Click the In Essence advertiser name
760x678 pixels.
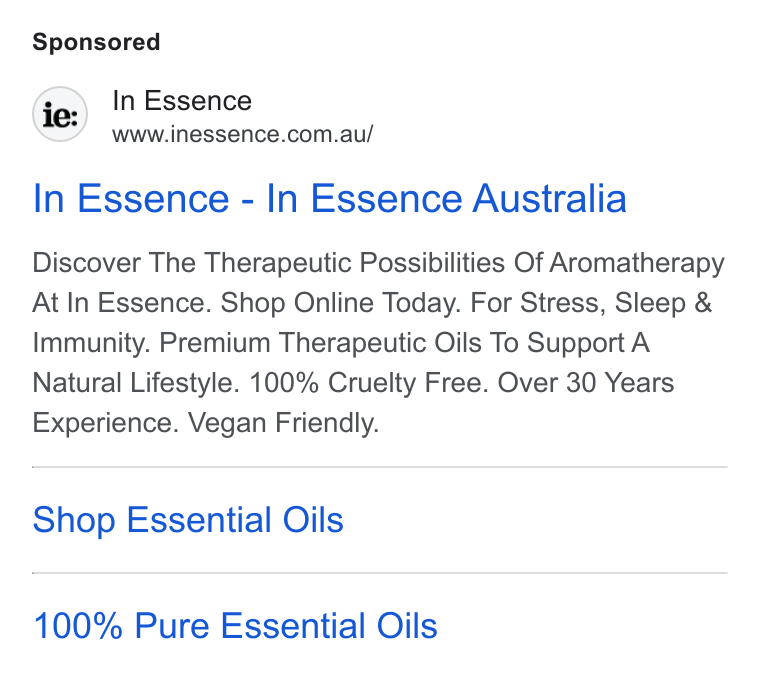pos(182,101)
